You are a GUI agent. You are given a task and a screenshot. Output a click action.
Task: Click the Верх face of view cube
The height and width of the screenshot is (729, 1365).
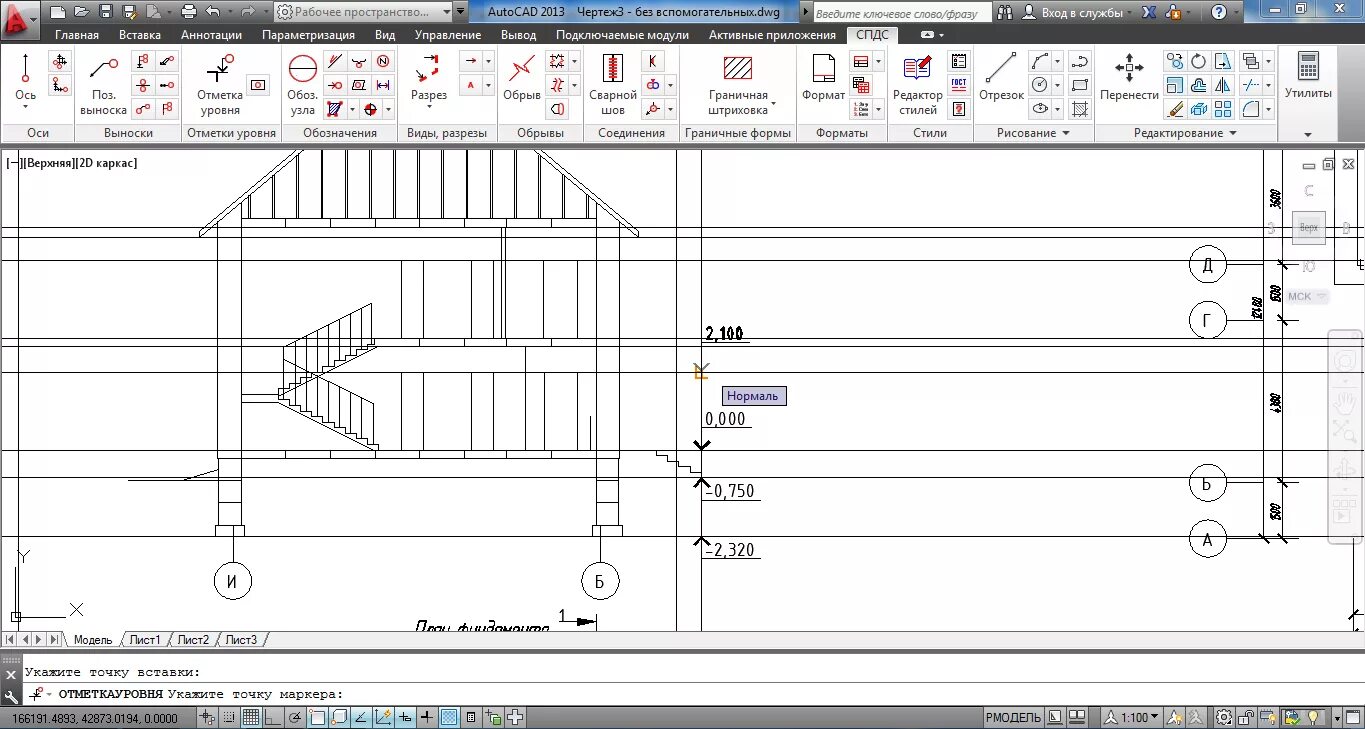[x=1308, y=228]
